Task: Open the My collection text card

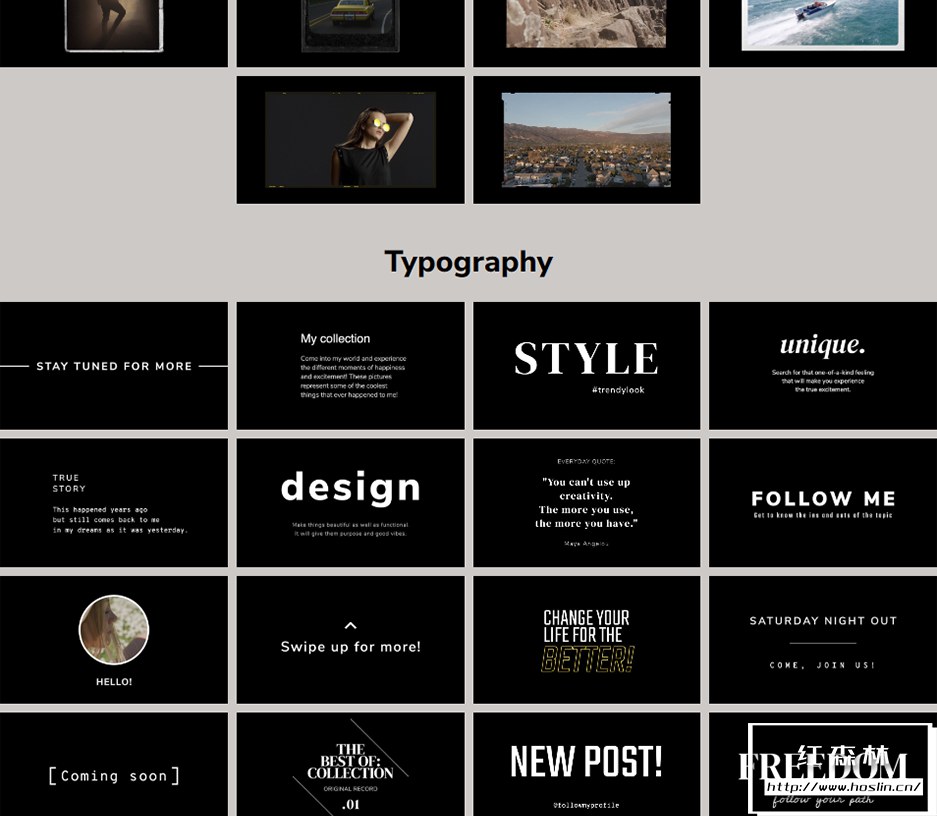Action: click(x=350, y=366)
